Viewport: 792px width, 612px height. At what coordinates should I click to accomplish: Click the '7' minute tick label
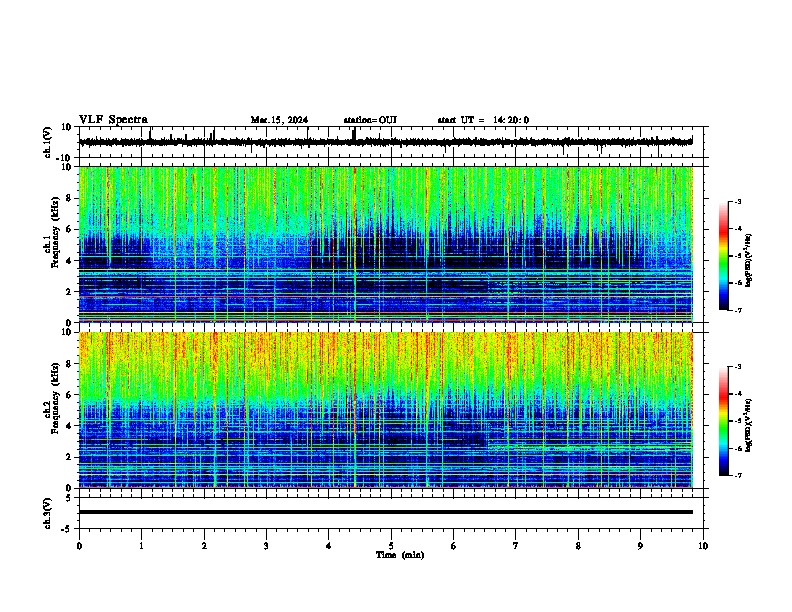[x=516, y=546]
